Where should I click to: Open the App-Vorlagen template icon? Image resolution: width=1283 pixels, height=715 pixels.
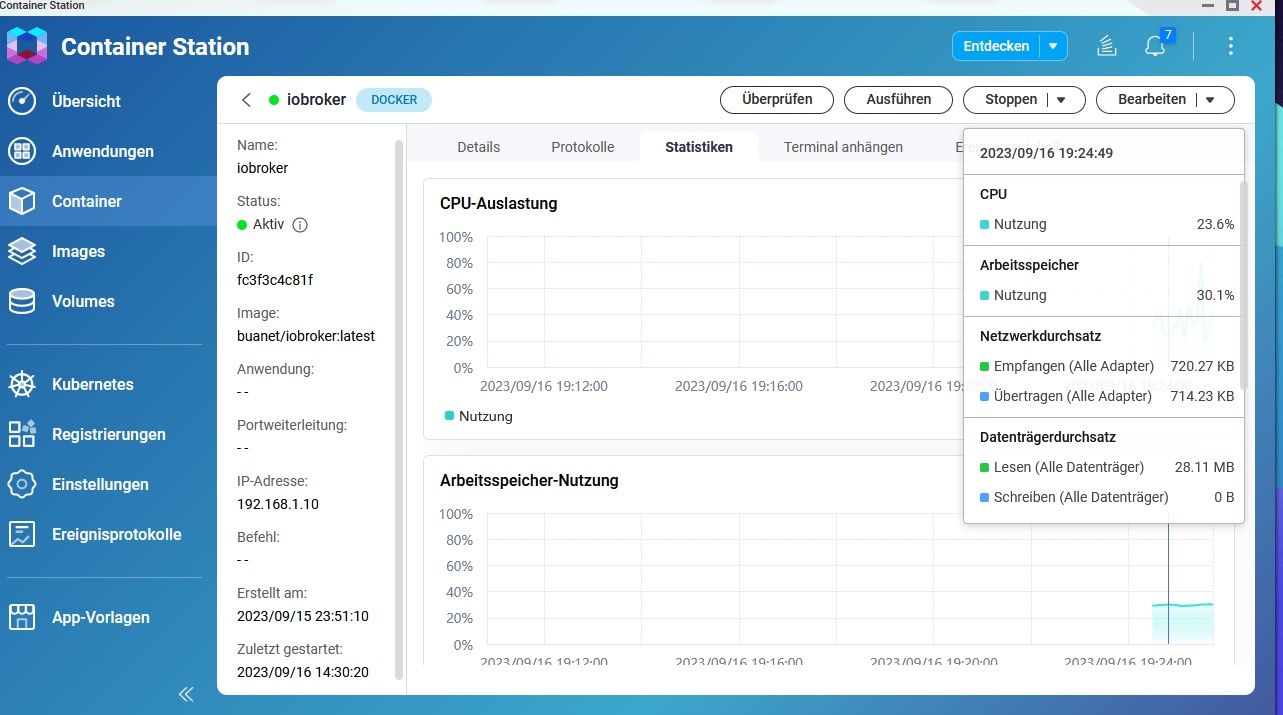(22, 617)
